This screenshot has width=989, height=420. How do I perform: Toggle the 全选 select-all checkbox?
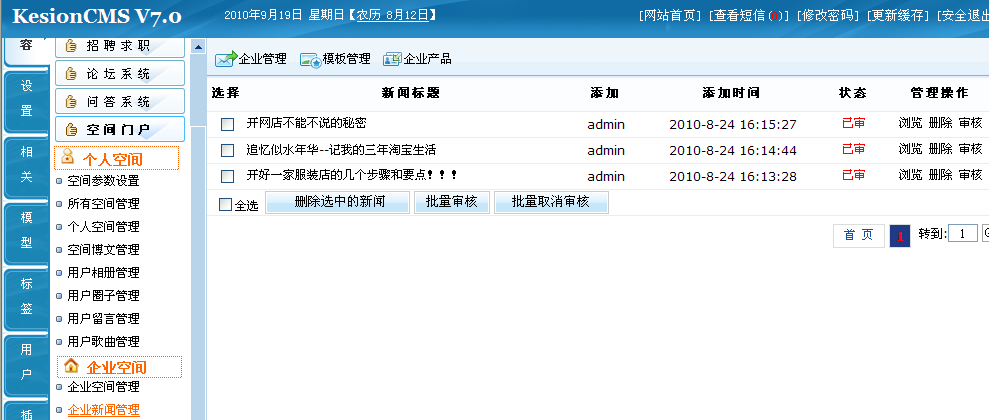pyautogui.click(x=225, y=204)
